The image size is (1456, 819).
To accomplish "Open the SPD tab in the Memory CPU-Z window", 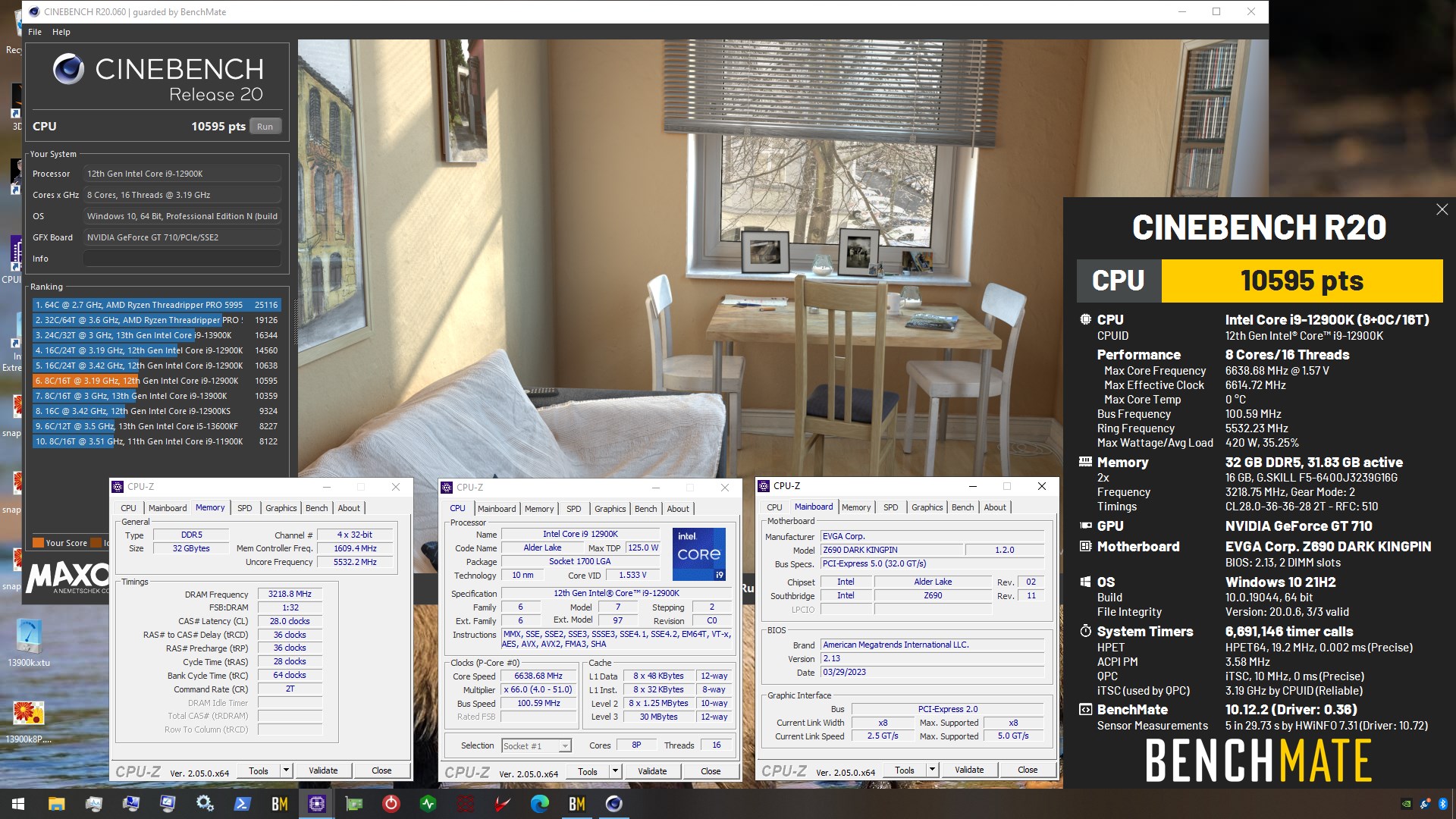I will 244,508.
